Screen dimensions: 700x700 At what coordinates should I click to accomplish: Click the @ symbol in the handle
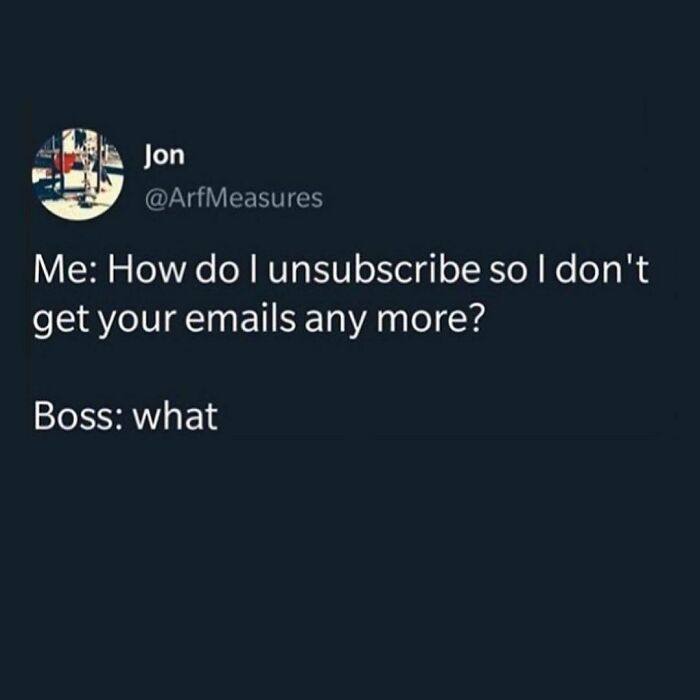pos(155,199)
